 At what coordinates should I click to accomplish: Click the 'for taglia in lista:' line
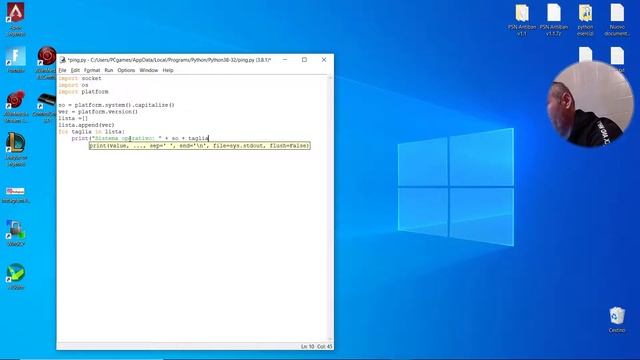coord(91,131)
